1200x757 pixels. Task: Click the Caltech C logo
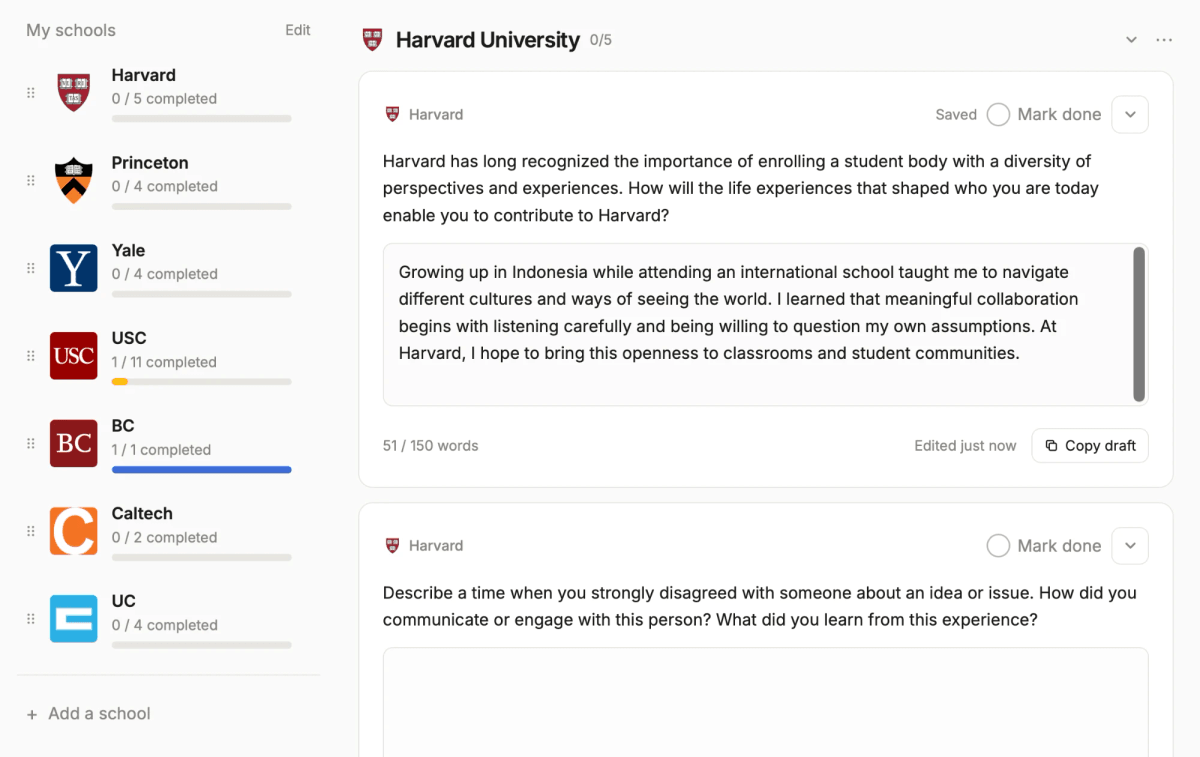pos(74,531)
